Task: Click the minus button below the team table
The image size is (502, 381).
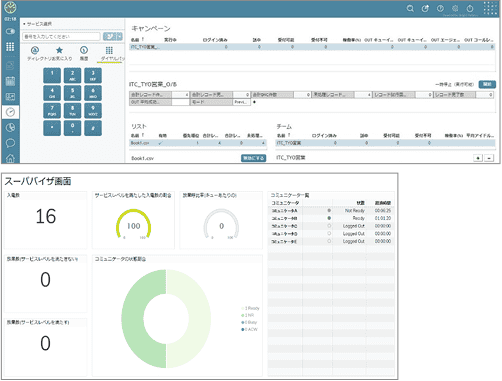Action: pyautogui.click(x=489, y=158)
